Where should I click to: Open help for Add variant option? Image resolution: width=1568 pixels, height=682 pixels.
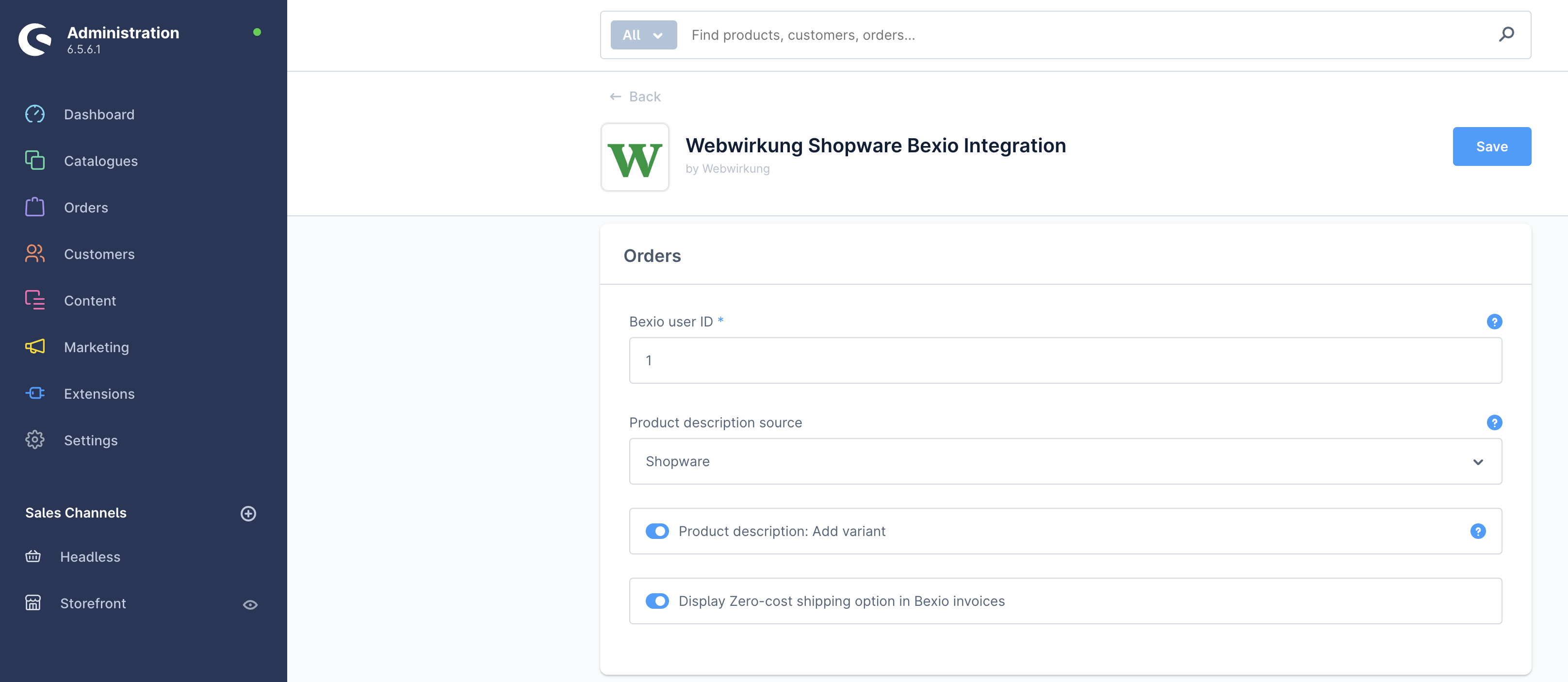1477,531
